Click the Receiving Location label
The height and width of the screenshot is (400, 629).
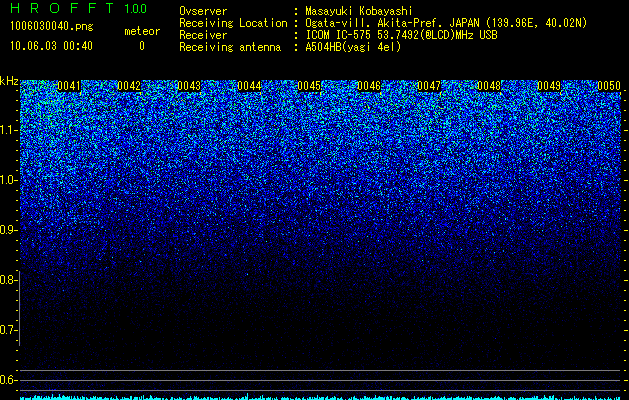tap(233, 23)
